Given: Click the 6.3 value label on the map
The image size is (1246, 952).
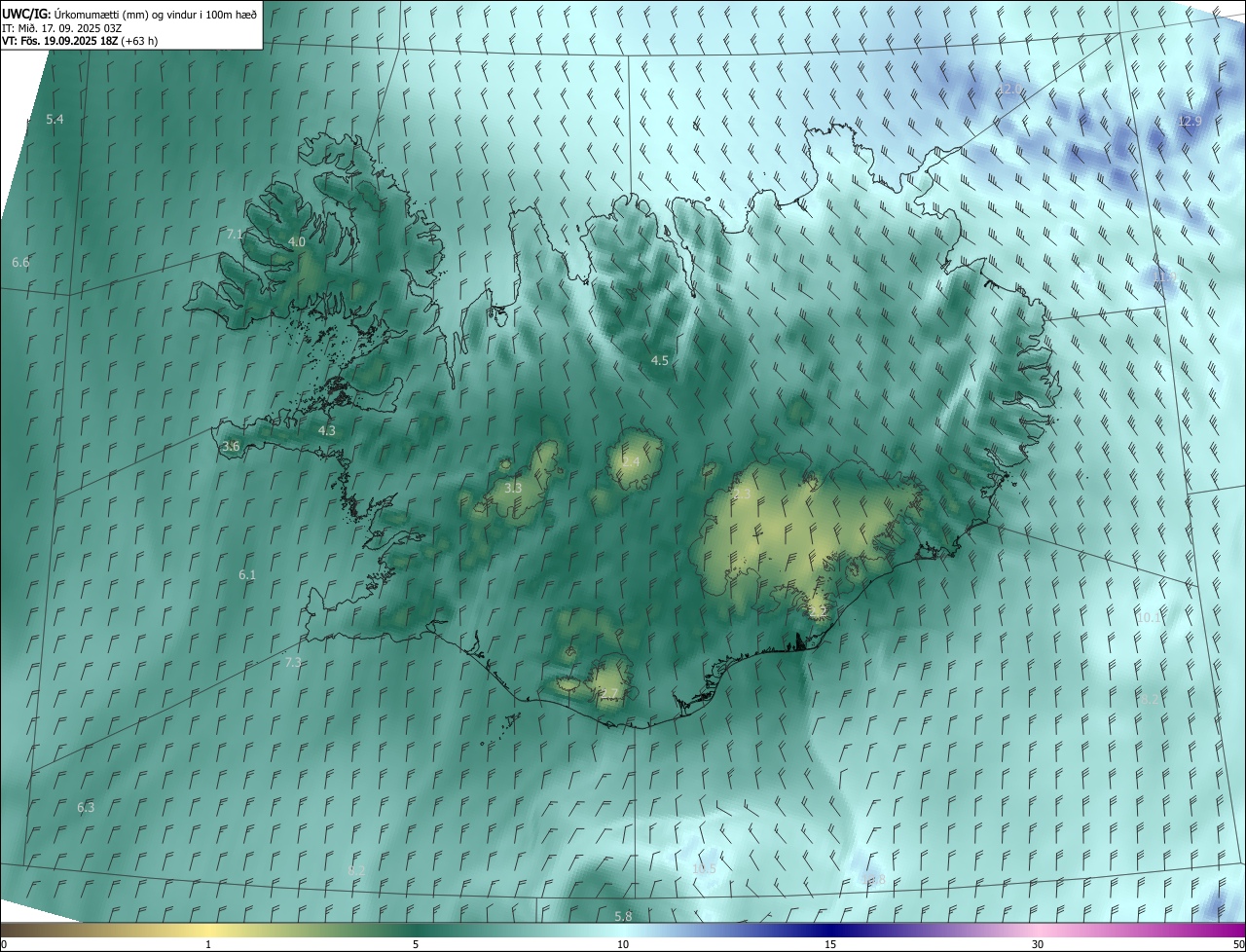Looking at the screenshot, I should (86, 808).
